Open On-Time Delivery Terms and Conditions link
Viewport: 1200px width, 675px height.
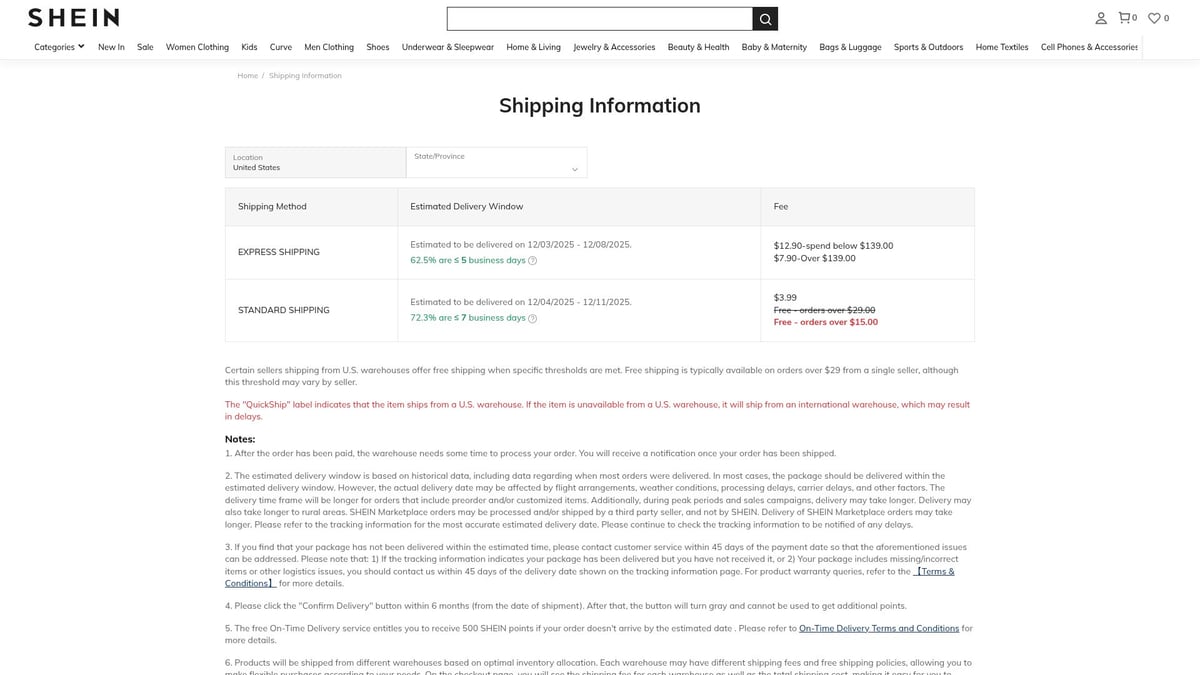point(878,628)
